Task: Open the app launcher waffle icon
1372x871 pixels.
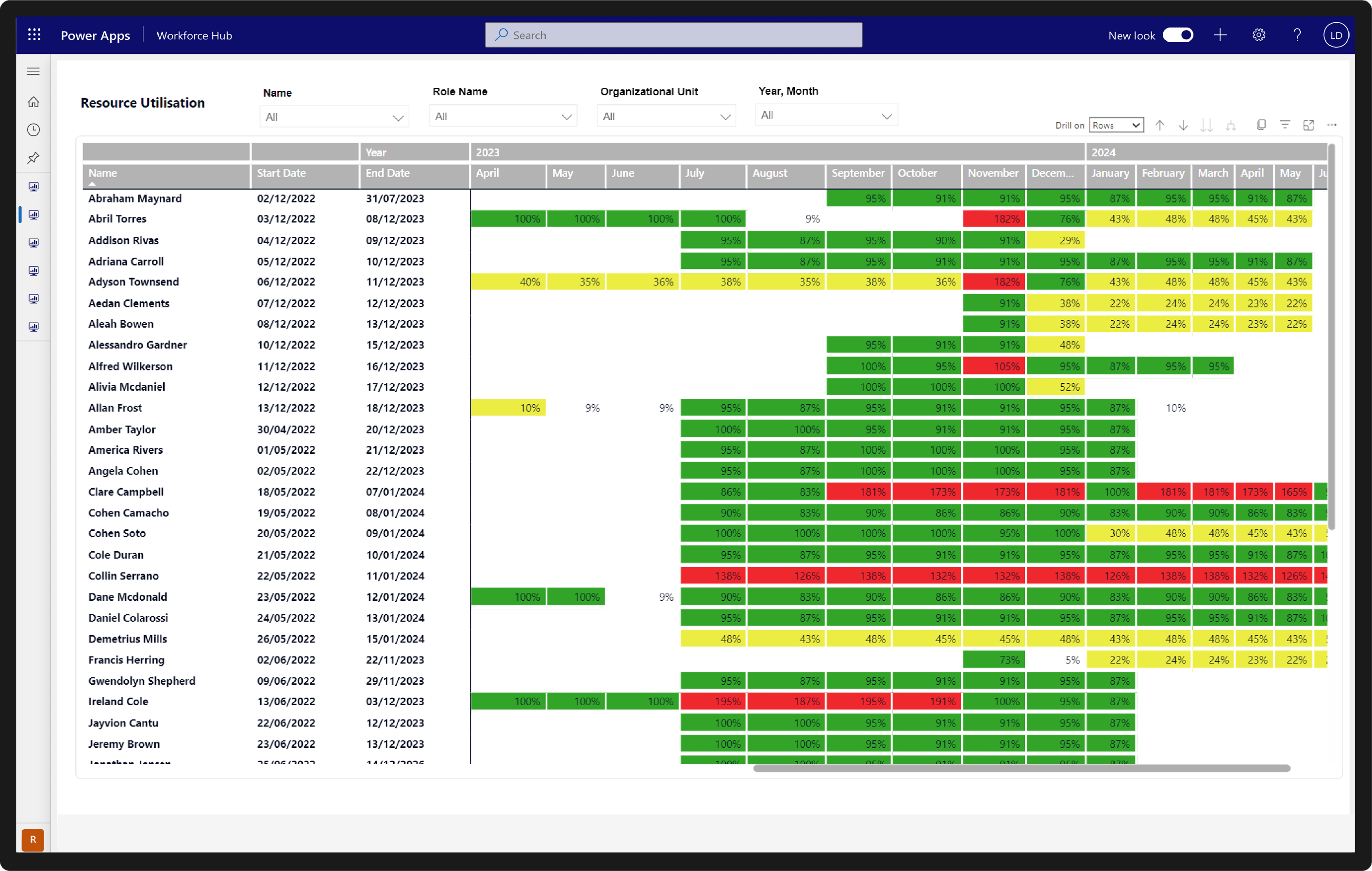Action: [34, 35]
